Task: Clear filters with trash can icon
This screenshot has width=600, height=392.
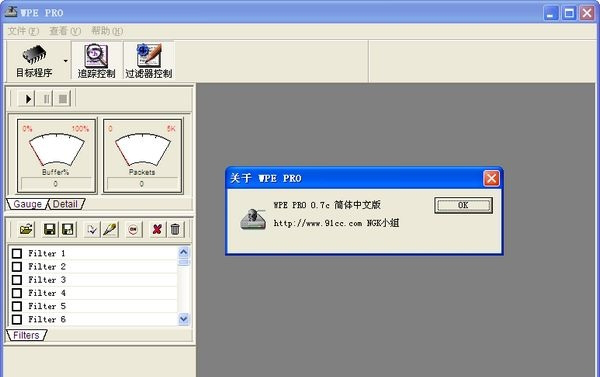Action: click(175, 229)
